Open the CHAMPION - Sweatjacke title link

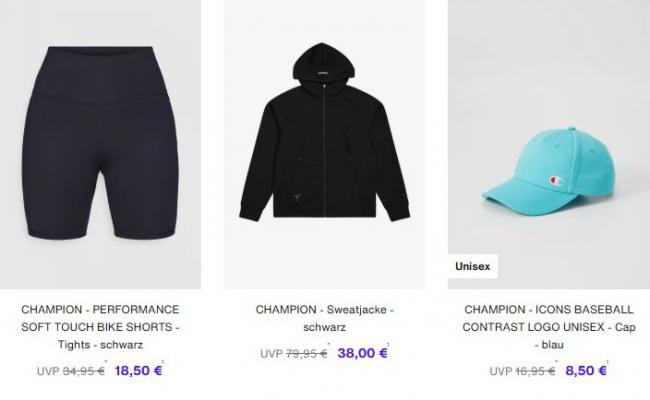[x=325, y=318]
